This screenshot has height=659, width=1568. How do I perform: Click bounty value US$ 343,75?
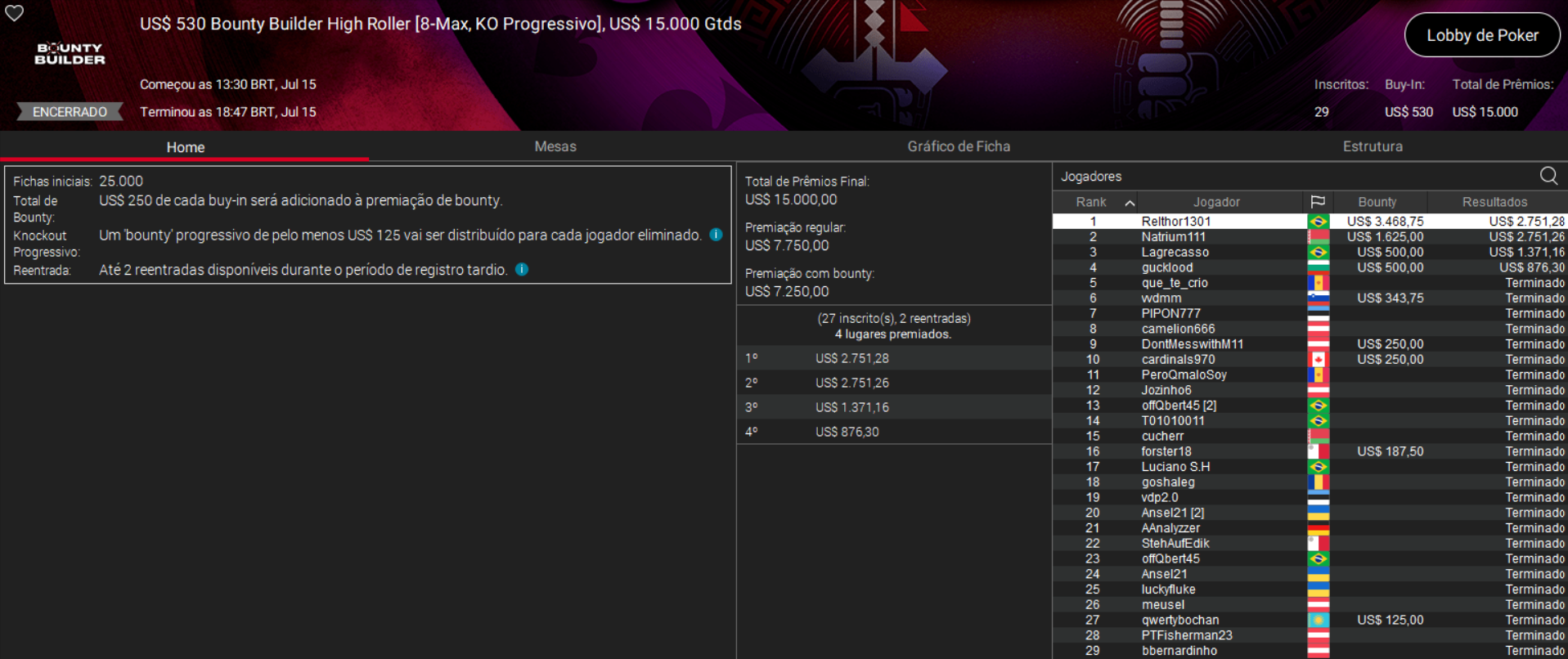pyautogui.click(x=1390, y=298)
